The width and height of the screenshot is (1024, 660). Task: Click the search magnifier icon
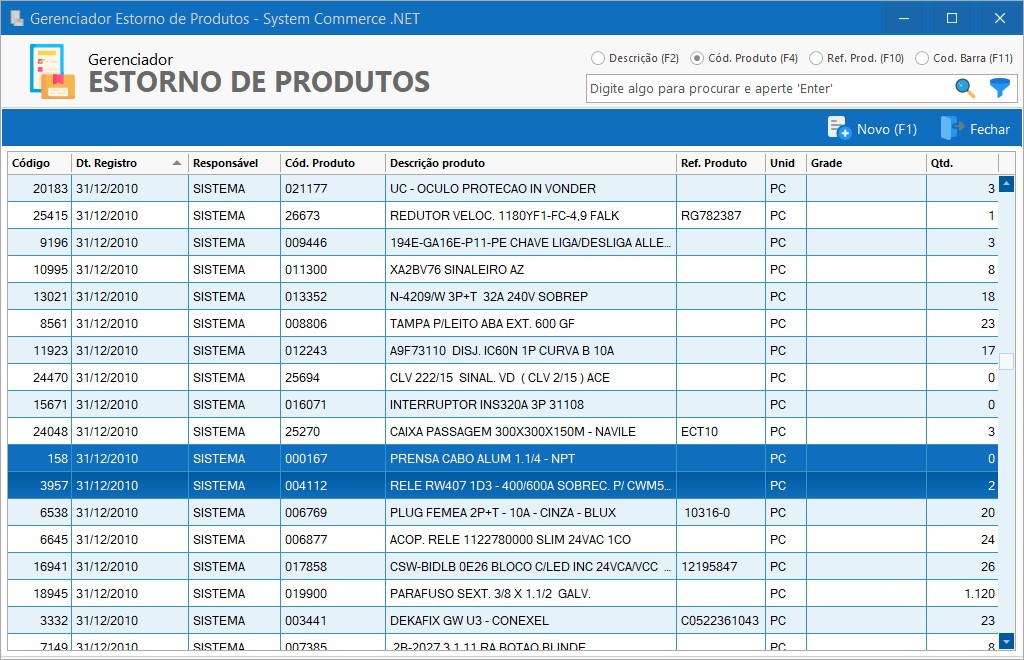click(x=963, y=88)
